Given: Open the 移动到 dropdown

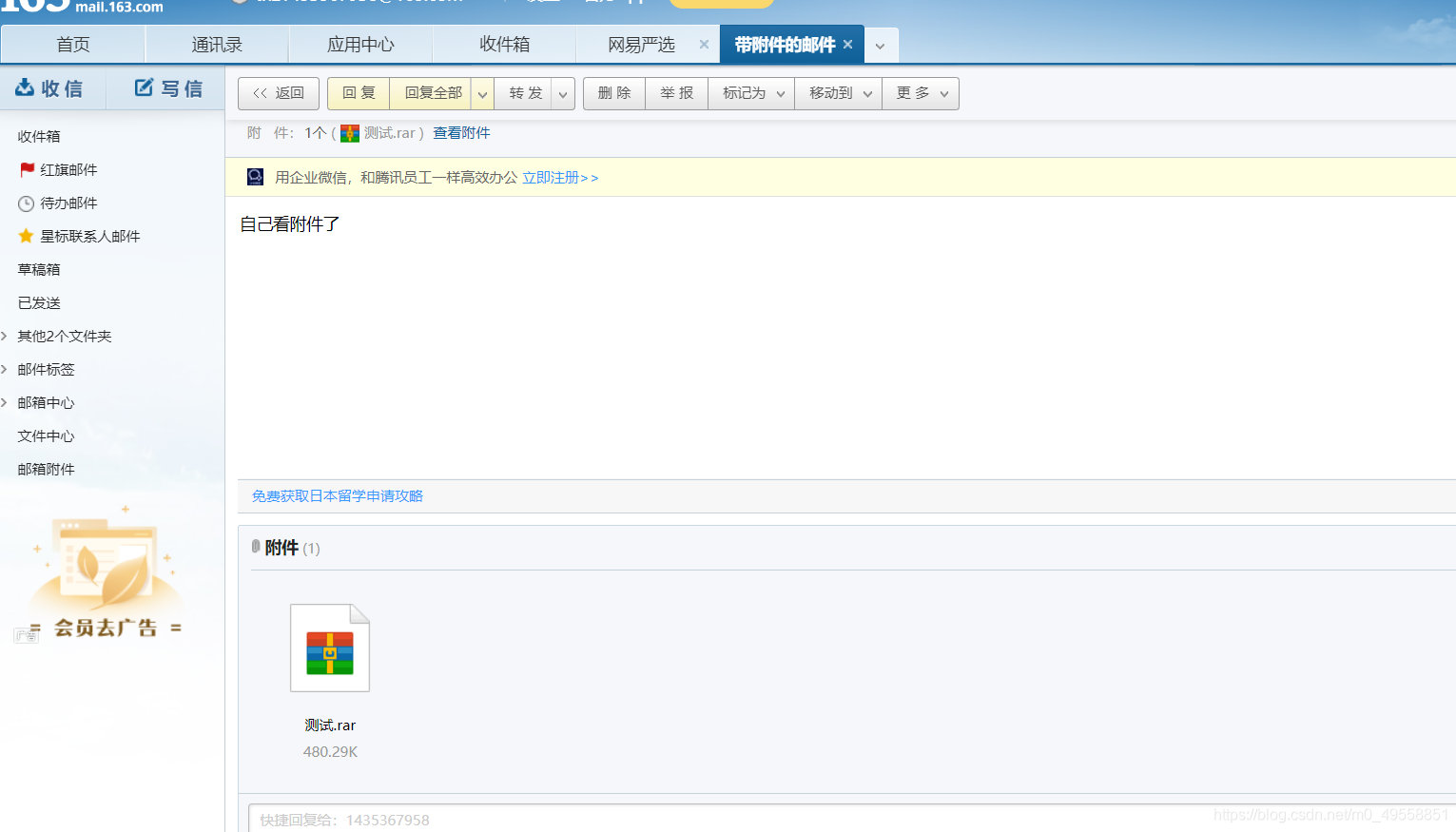Looking at the screenshot, I should click(x=839, y=93).
